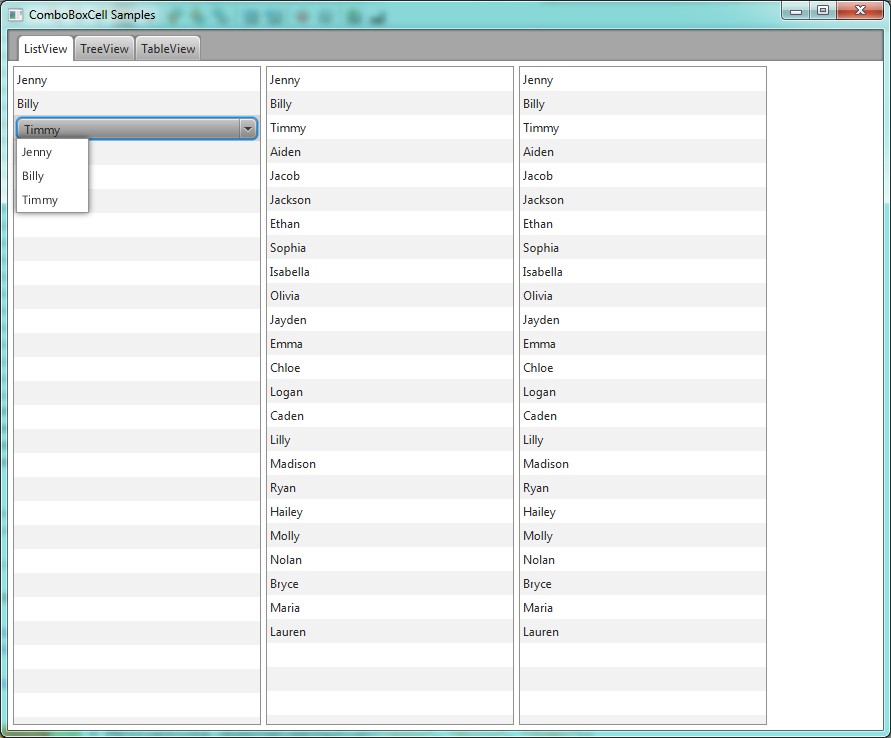This screenshot has height=738, width=891.
Task: Choose Jenny from the dropdown popup
Action: coord(37,152)
